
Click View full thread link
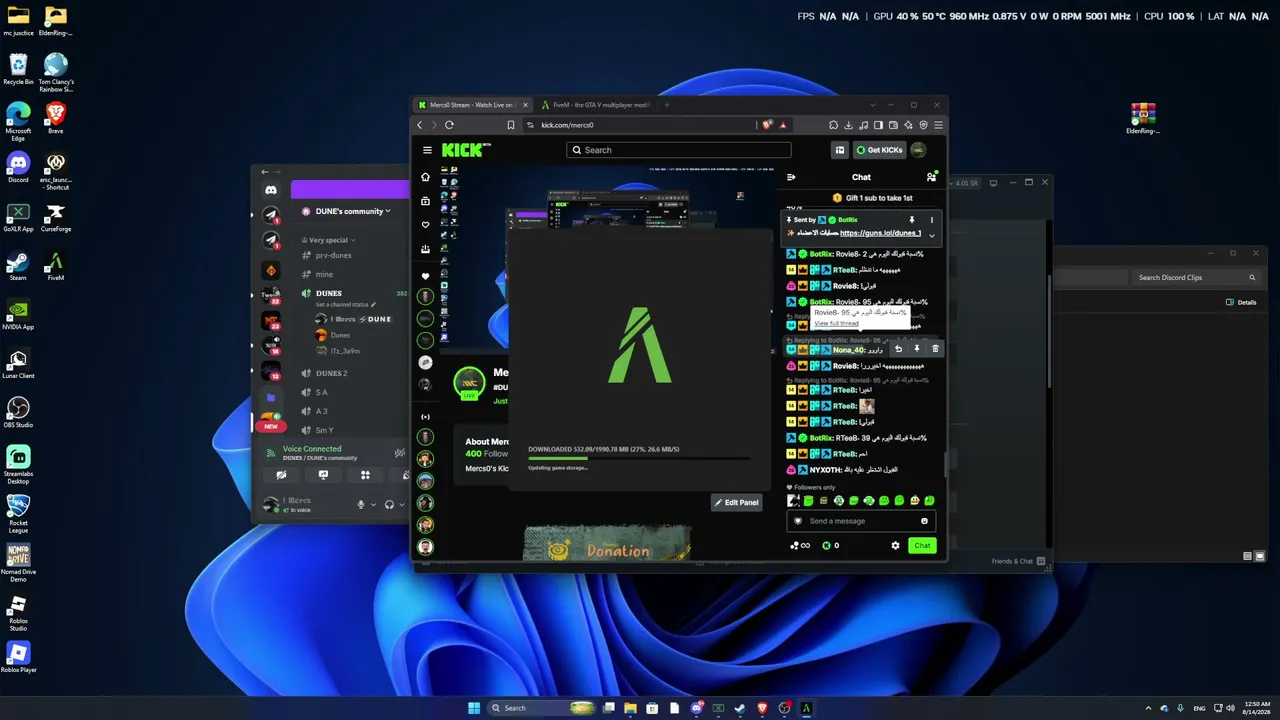point(836,324)
